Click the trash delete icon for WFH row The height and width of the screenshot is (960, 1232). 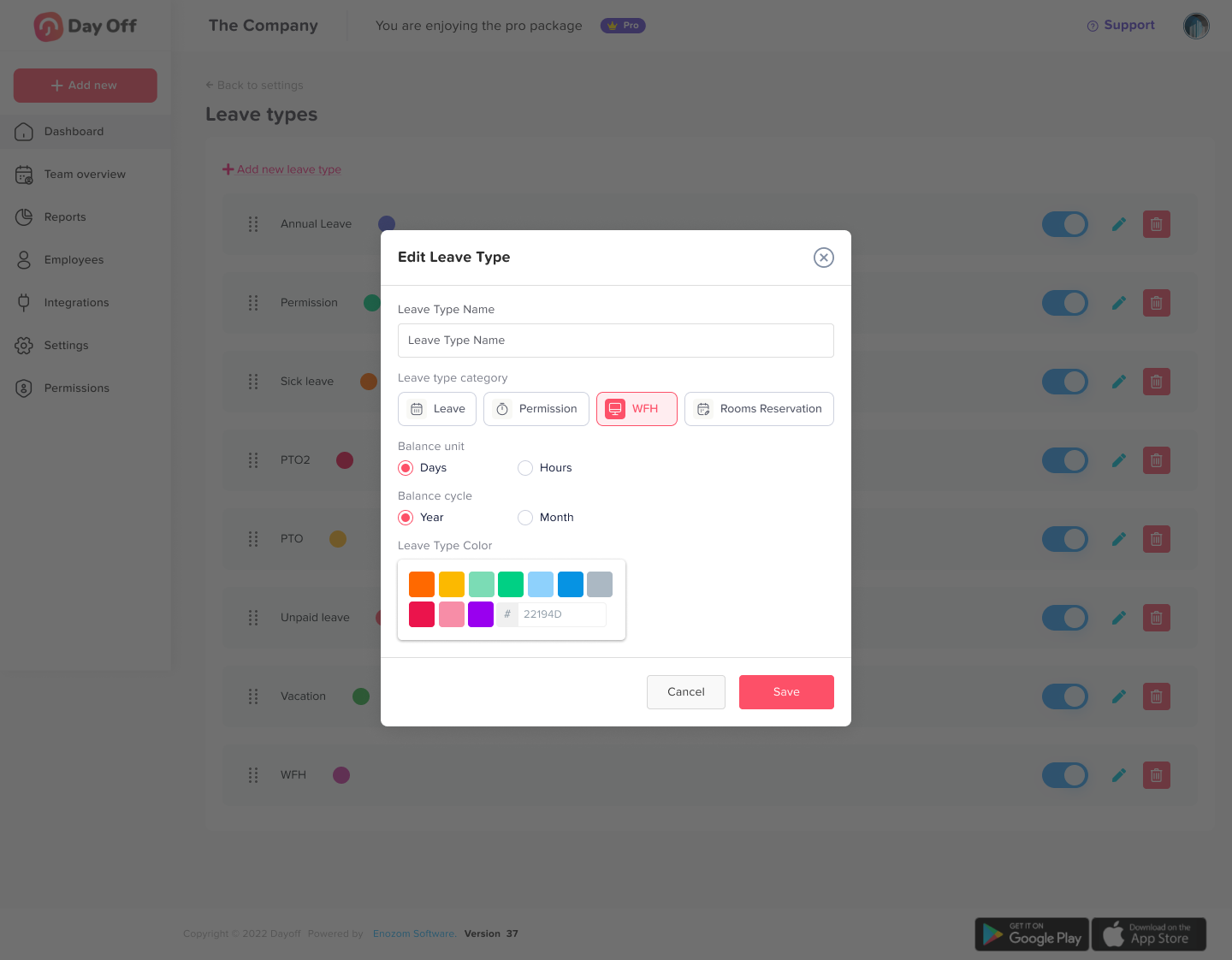tap(1156, 775)
